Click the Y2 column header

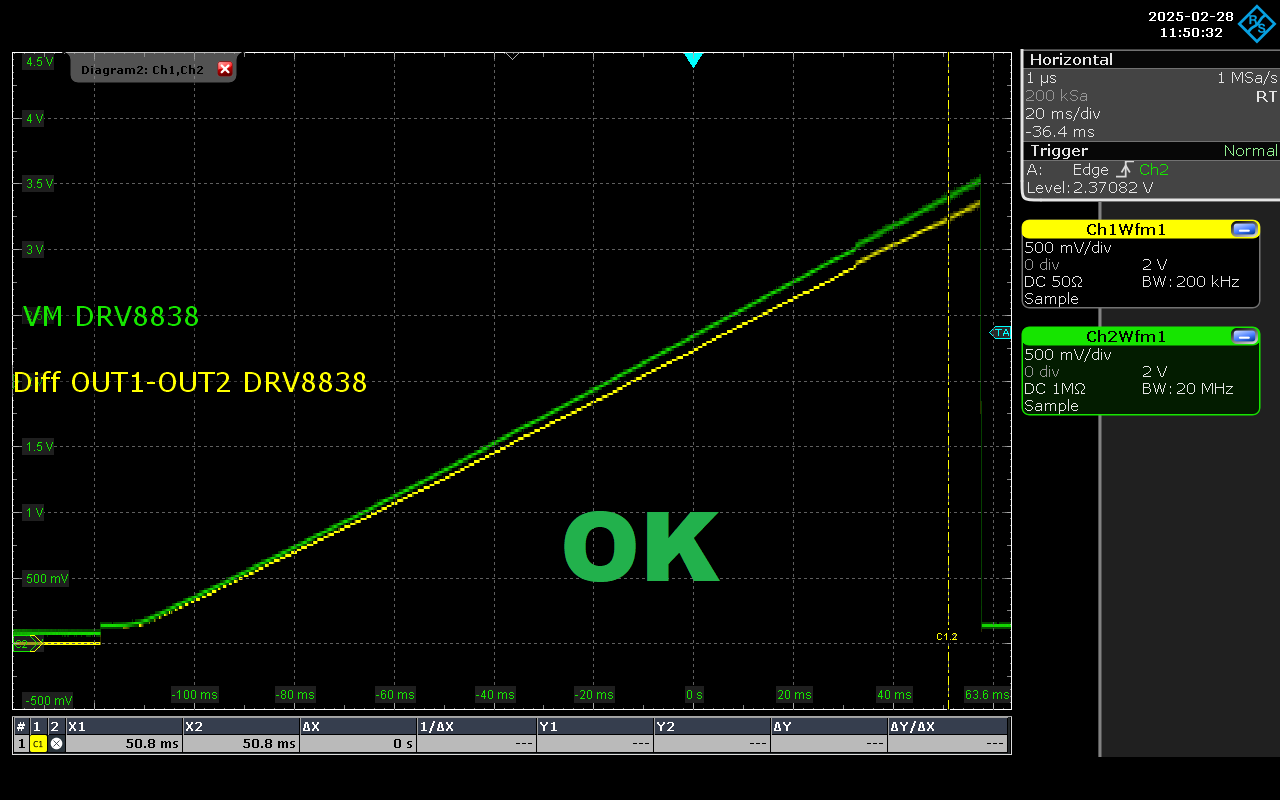coord(712,726)
